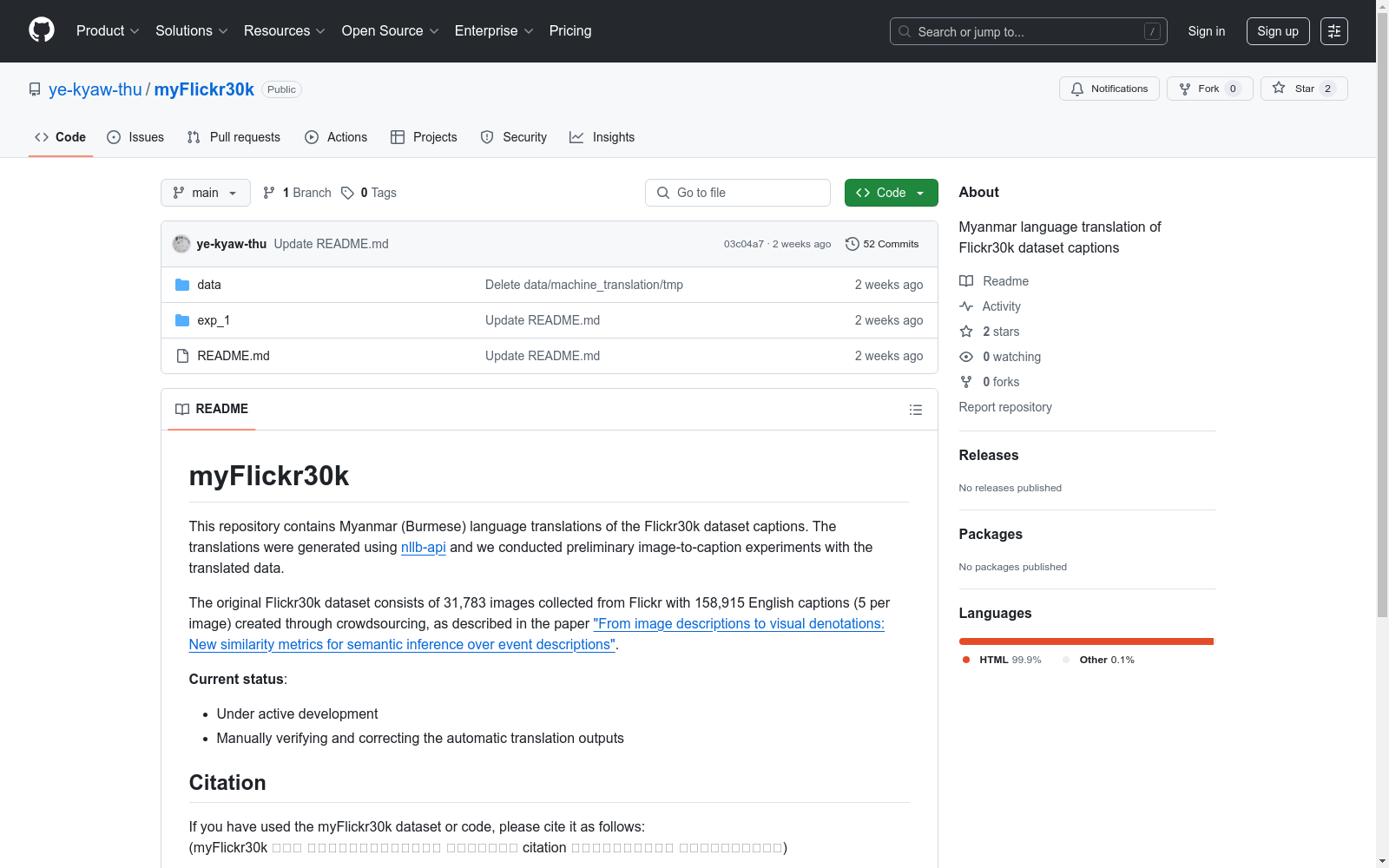Open the README.md file name link
The image size is (1389, 868).
pos(234,356)
